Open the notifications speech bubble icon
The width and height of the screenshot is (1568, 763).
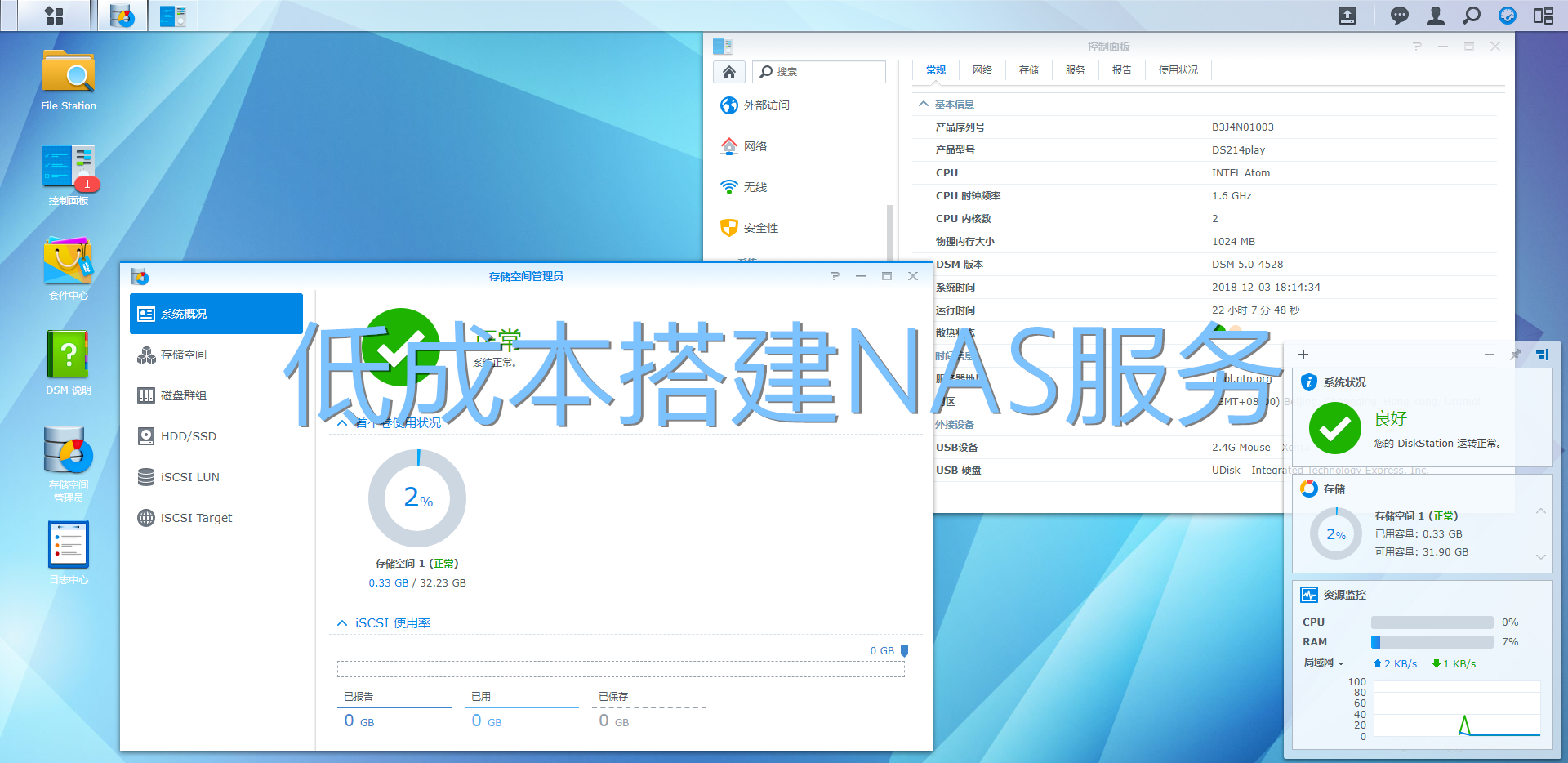[x=1400, y=16]
